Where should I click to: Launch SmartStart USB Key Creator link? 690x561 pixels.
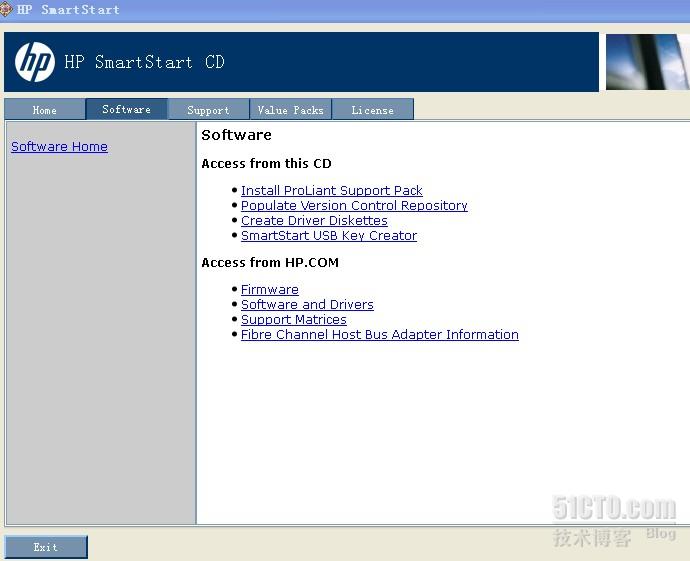tap(329, 235)
